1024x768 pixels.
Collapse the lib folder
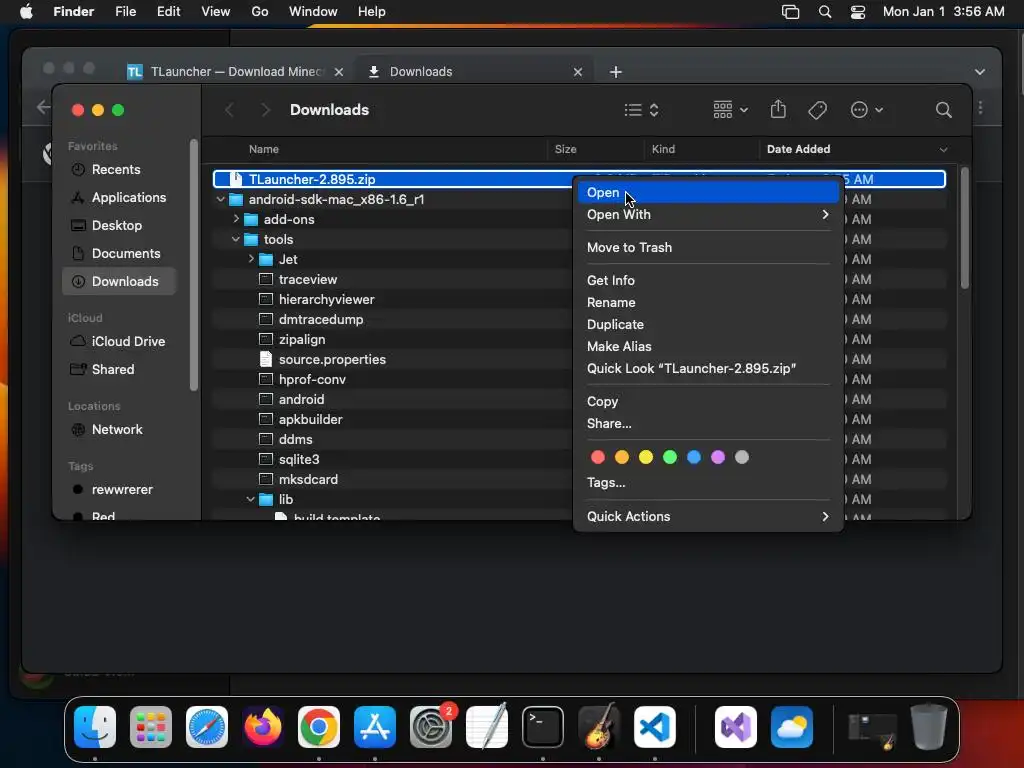[251, 499]
